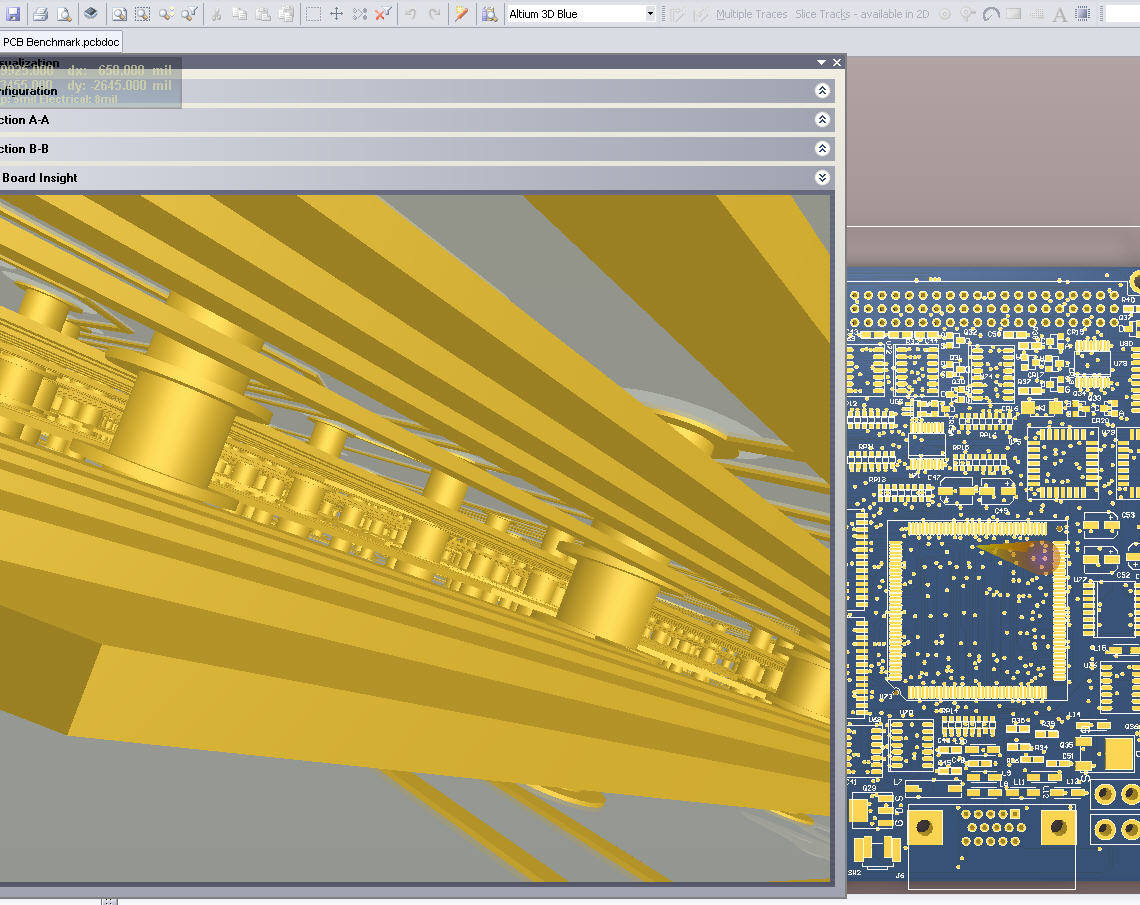
Task: Click the Board Insight section header
Action: tap(417, 177)
